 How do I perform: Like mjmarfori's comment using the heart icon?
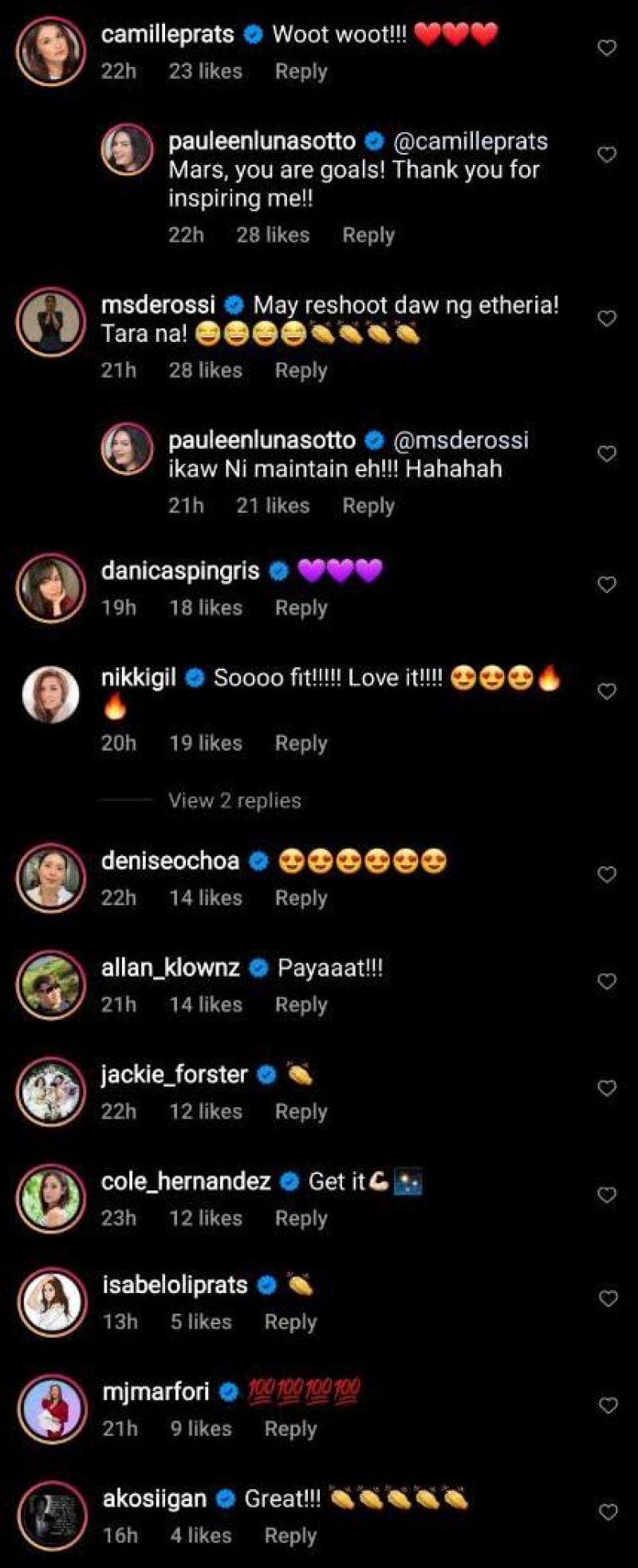click(x=606, y=1405)
